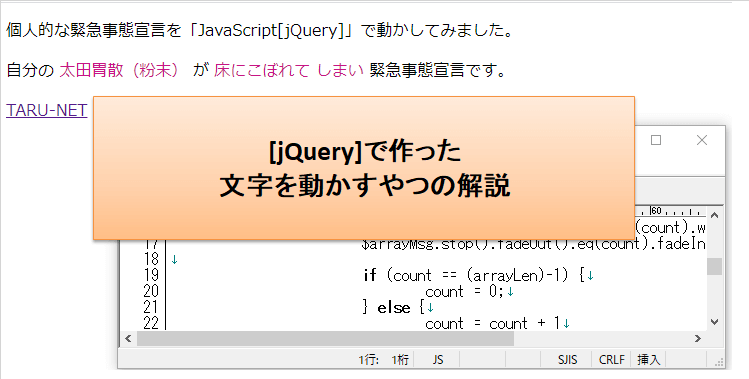Close the editor window
749x379 pixels.
(x=702, y=140)
